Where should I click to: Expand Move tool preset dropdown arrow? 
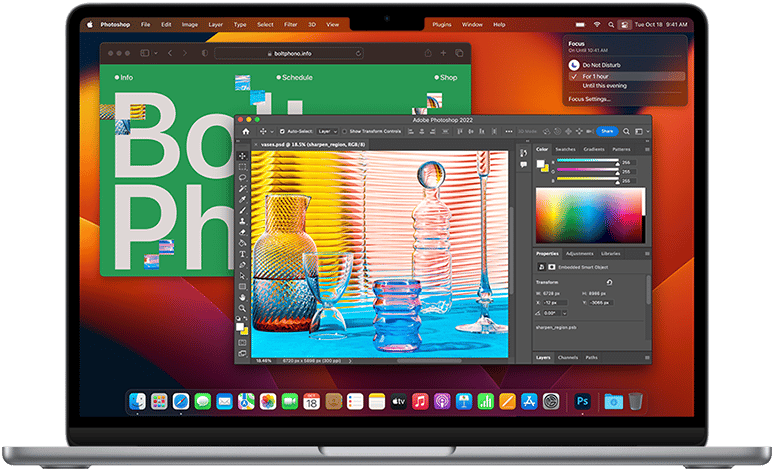pos(272,132)
